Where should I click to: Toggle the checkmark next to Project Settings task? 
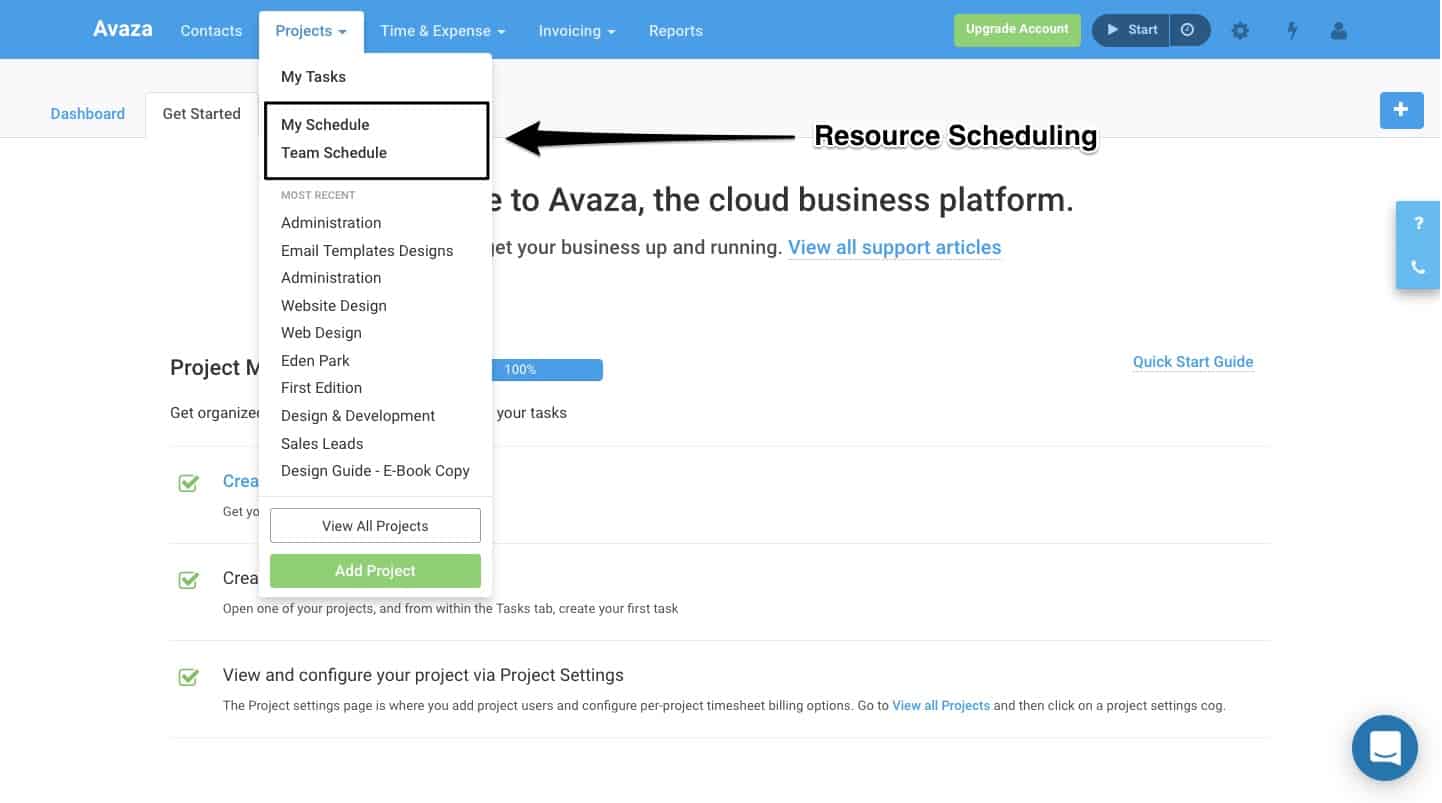[x=188, y=677]
